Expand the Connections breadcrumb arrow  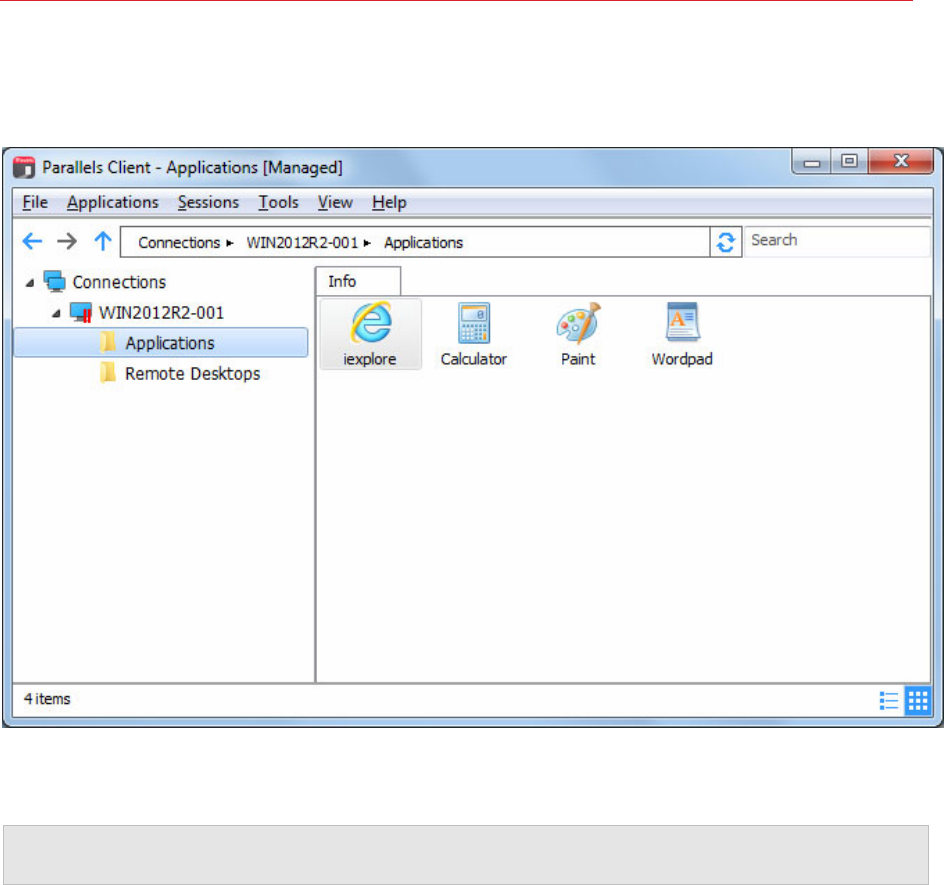pos(229,243)
